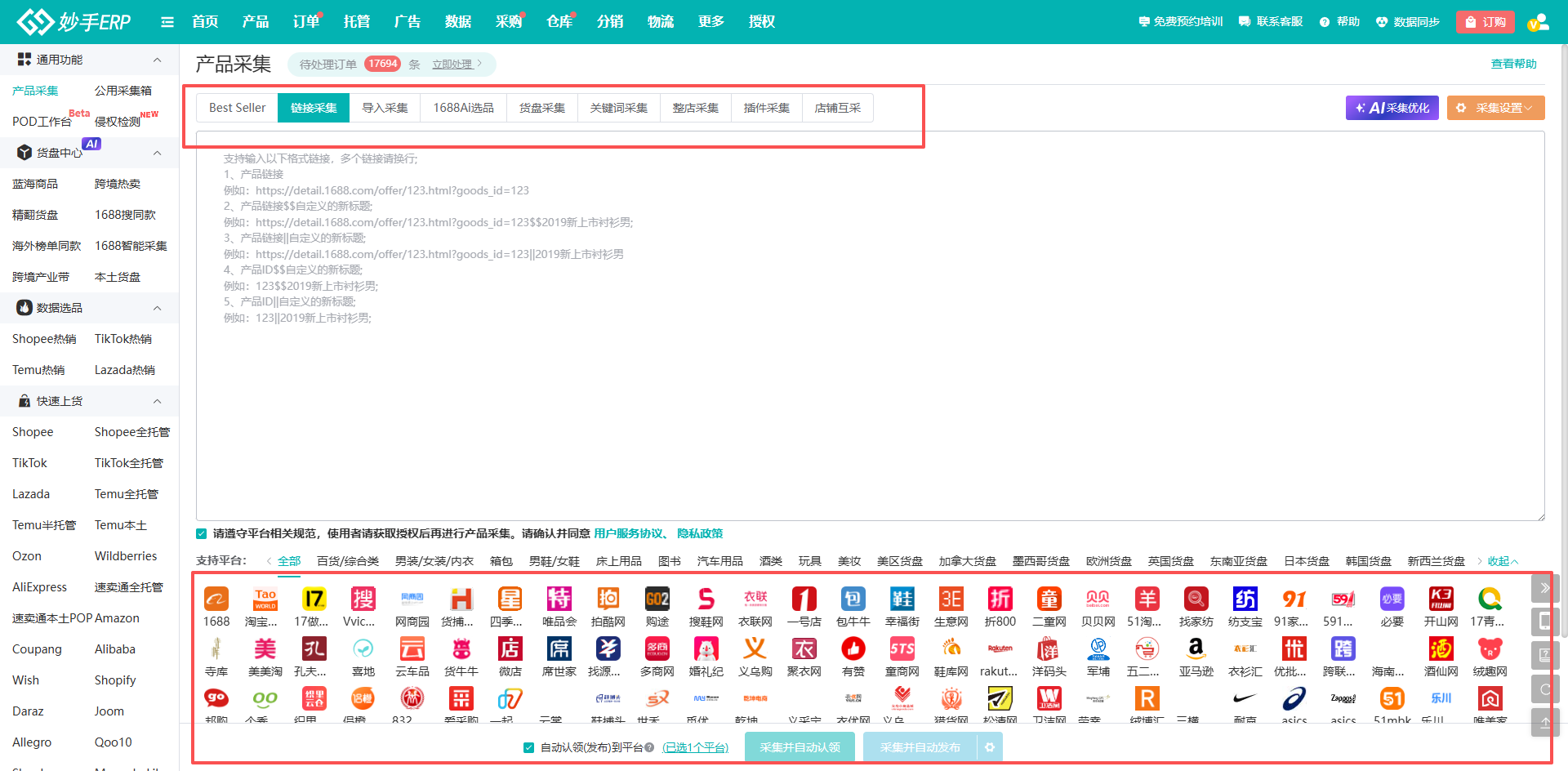Image resolution: width=1568 pixels, height=771 pixels.
Task: Collapse platform list with 收起
Action: 1501,561
